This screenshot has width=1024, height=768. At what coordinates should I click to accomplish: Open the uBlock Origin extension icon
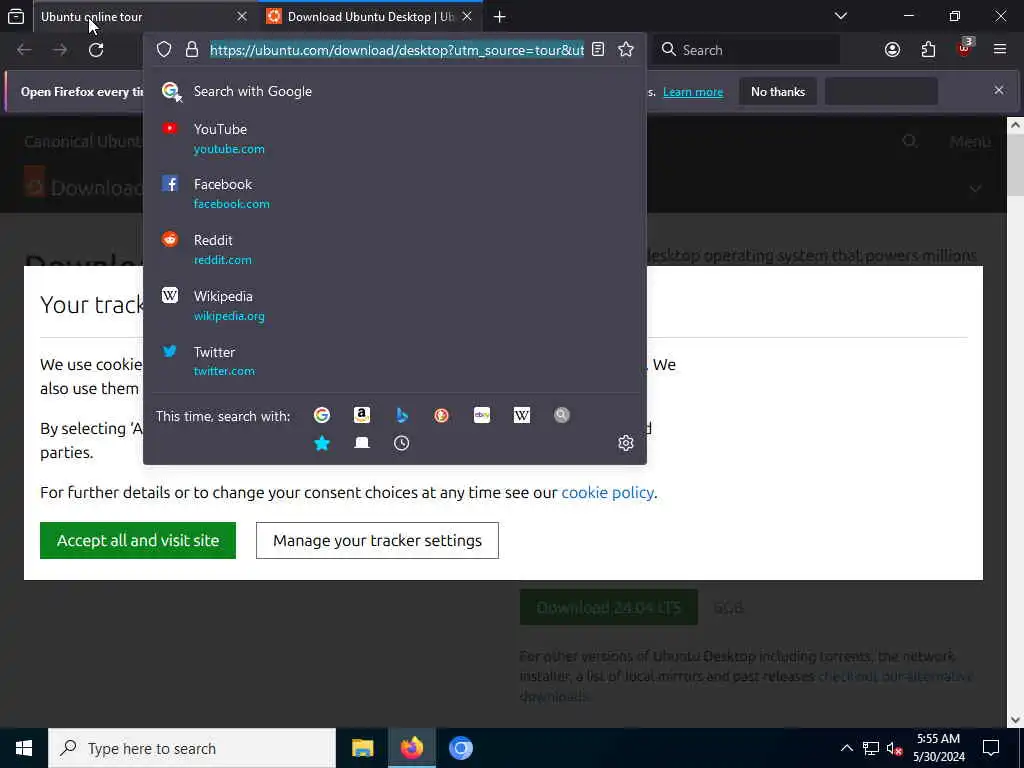click(x=965, y=48)
